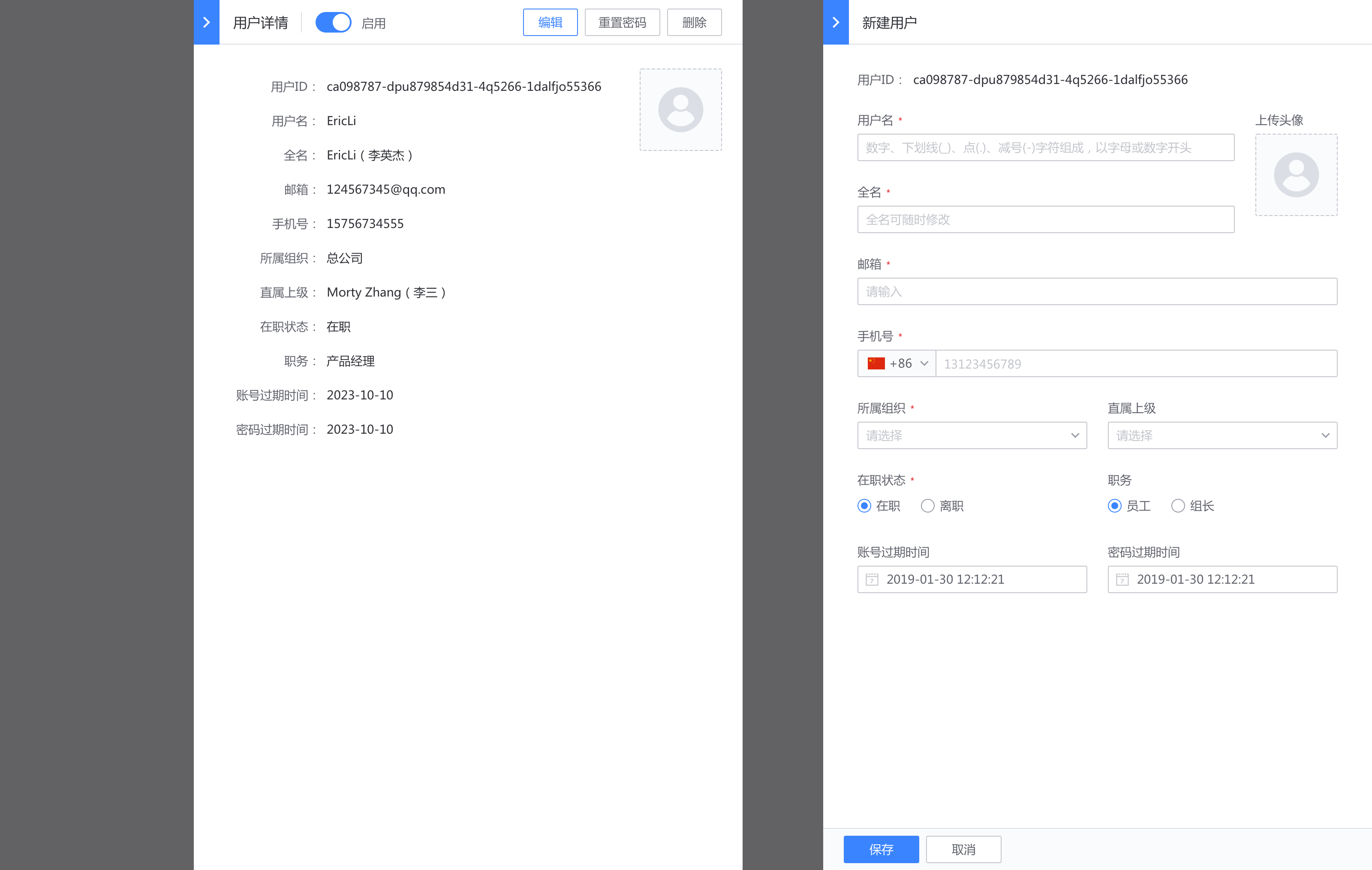This screenshot has width=1372, height=870.
Task: Click the 新建用户 panel title
Action: click(x=888, y=22)
